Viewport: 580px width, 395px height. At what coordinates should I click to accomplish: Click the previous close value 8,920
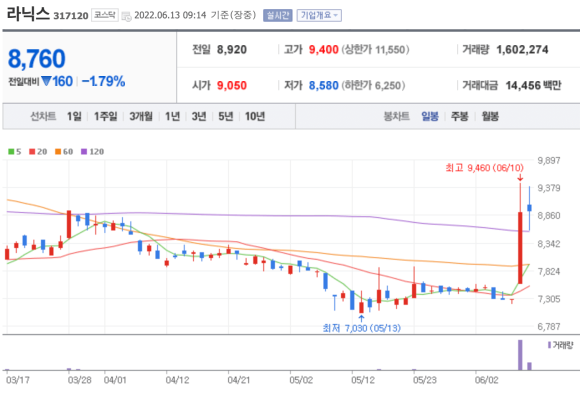(x=232, y=50)
